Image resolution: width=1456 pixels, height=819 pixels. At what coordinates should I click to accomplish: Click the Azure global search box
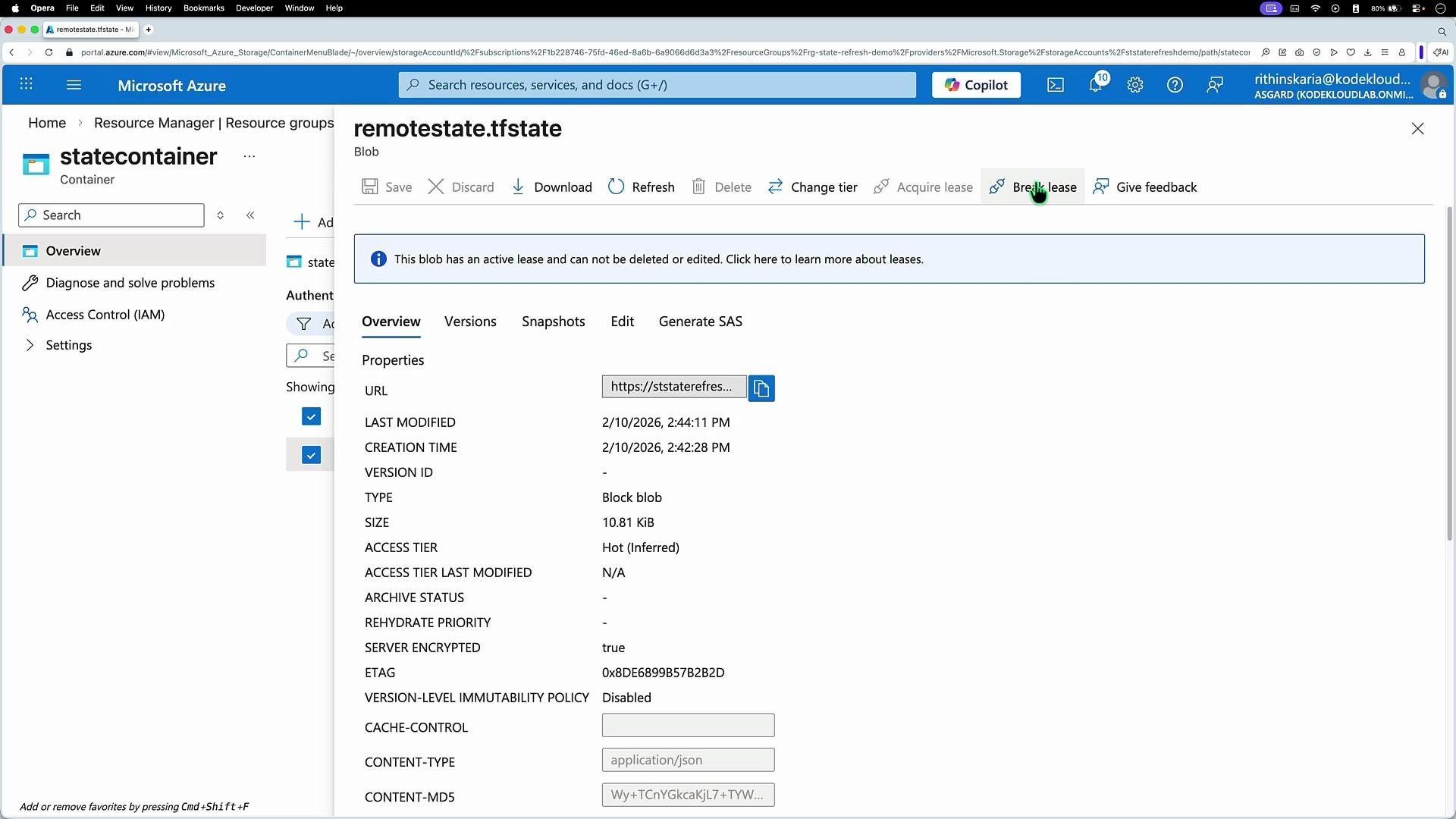(x=657, y=85)
